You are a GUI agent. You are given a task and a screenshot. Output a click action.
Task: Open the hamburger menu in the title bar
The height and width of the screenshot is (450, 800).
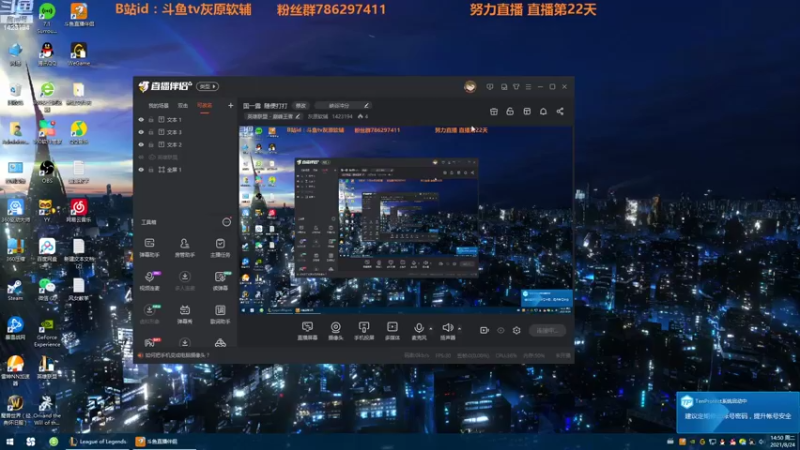pyautogui.click(x=528, y=87)
